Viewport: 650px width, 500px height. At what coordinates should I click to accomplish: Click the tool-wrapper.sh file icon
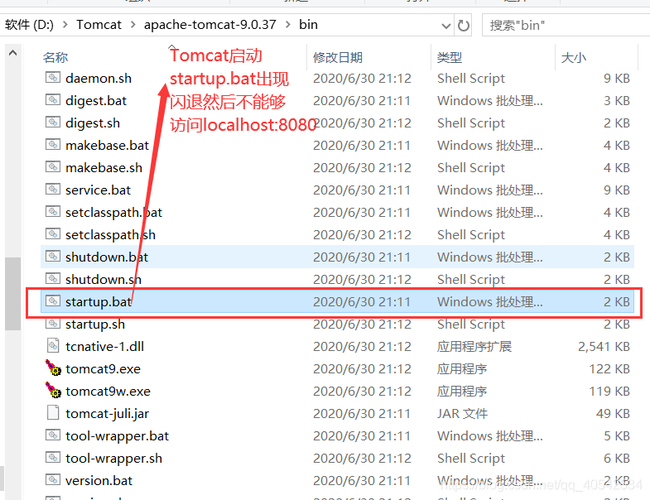[x=53, y=458]
